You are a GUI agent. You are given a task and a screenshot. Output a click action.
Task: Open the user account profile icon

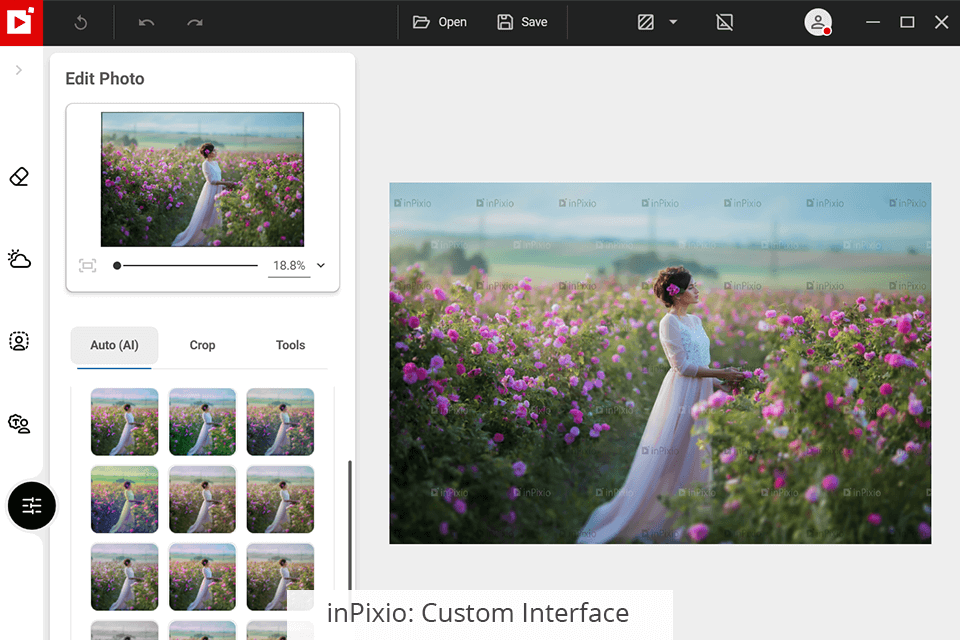point(818,22)
